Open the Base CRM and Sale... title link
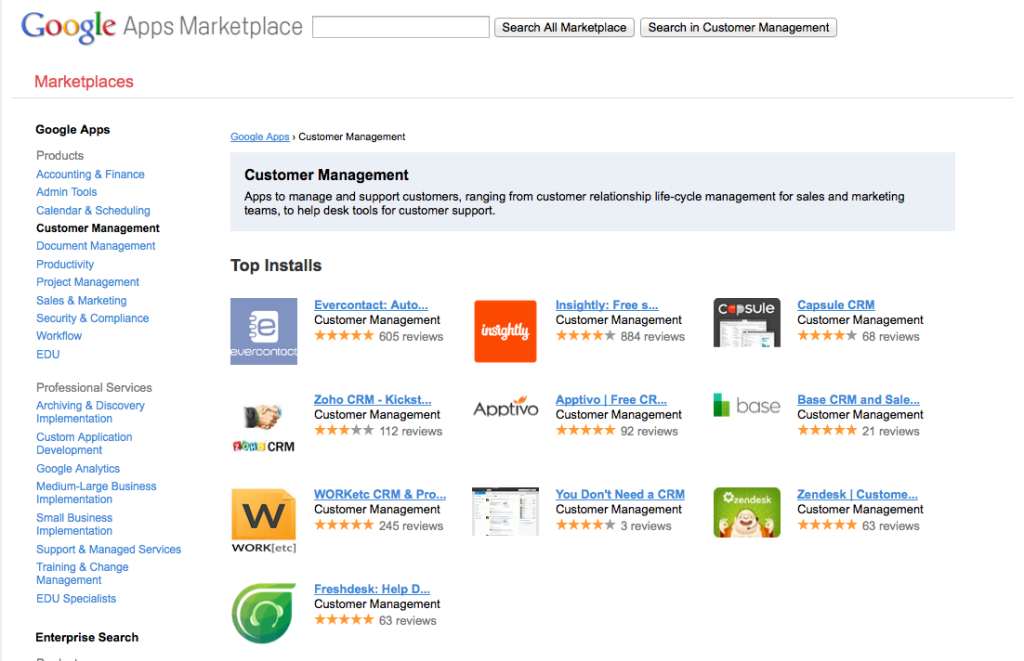 (859, 400)
